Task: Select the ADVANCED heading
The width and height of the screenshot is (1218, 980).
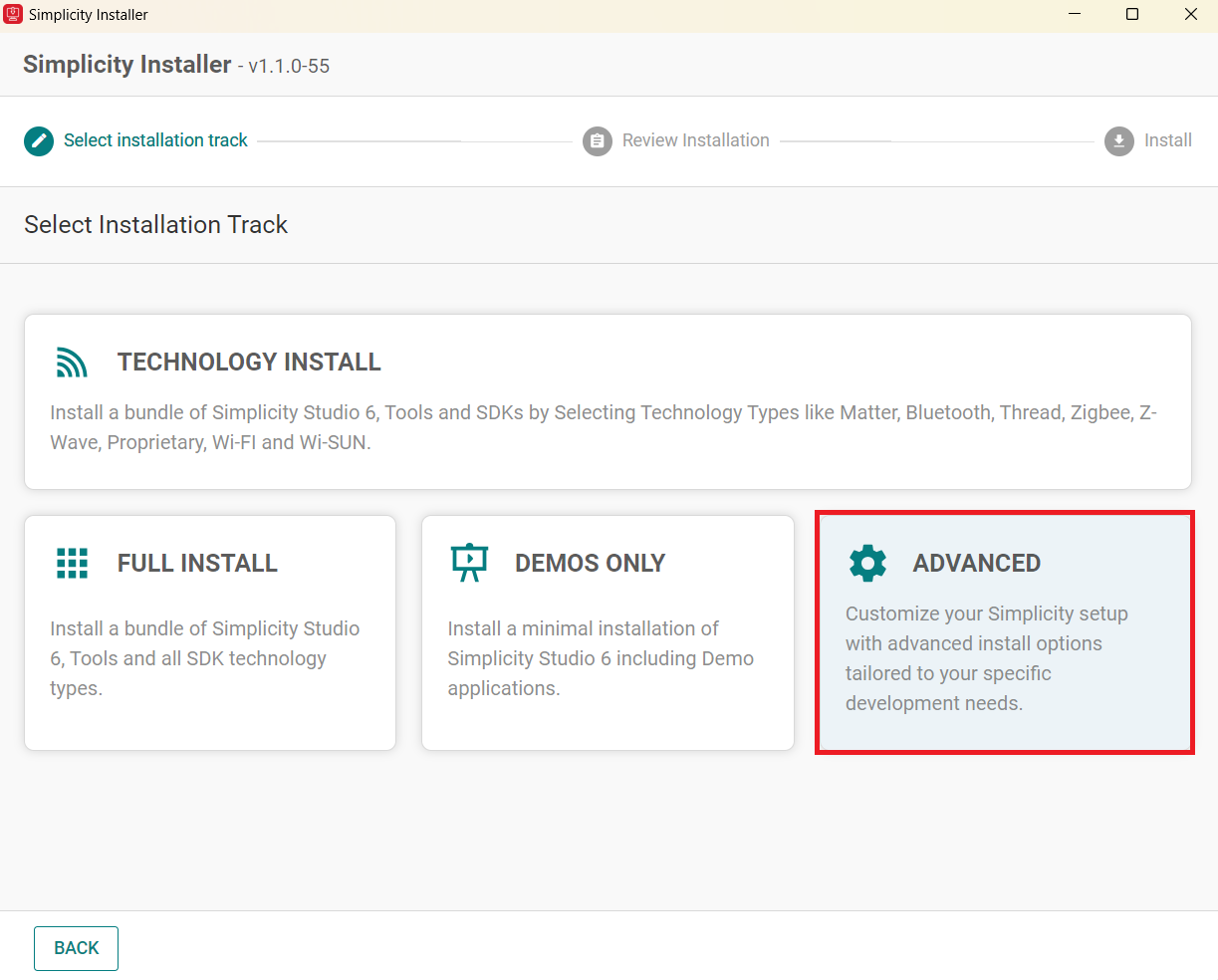Action: [x=976, y=564]
